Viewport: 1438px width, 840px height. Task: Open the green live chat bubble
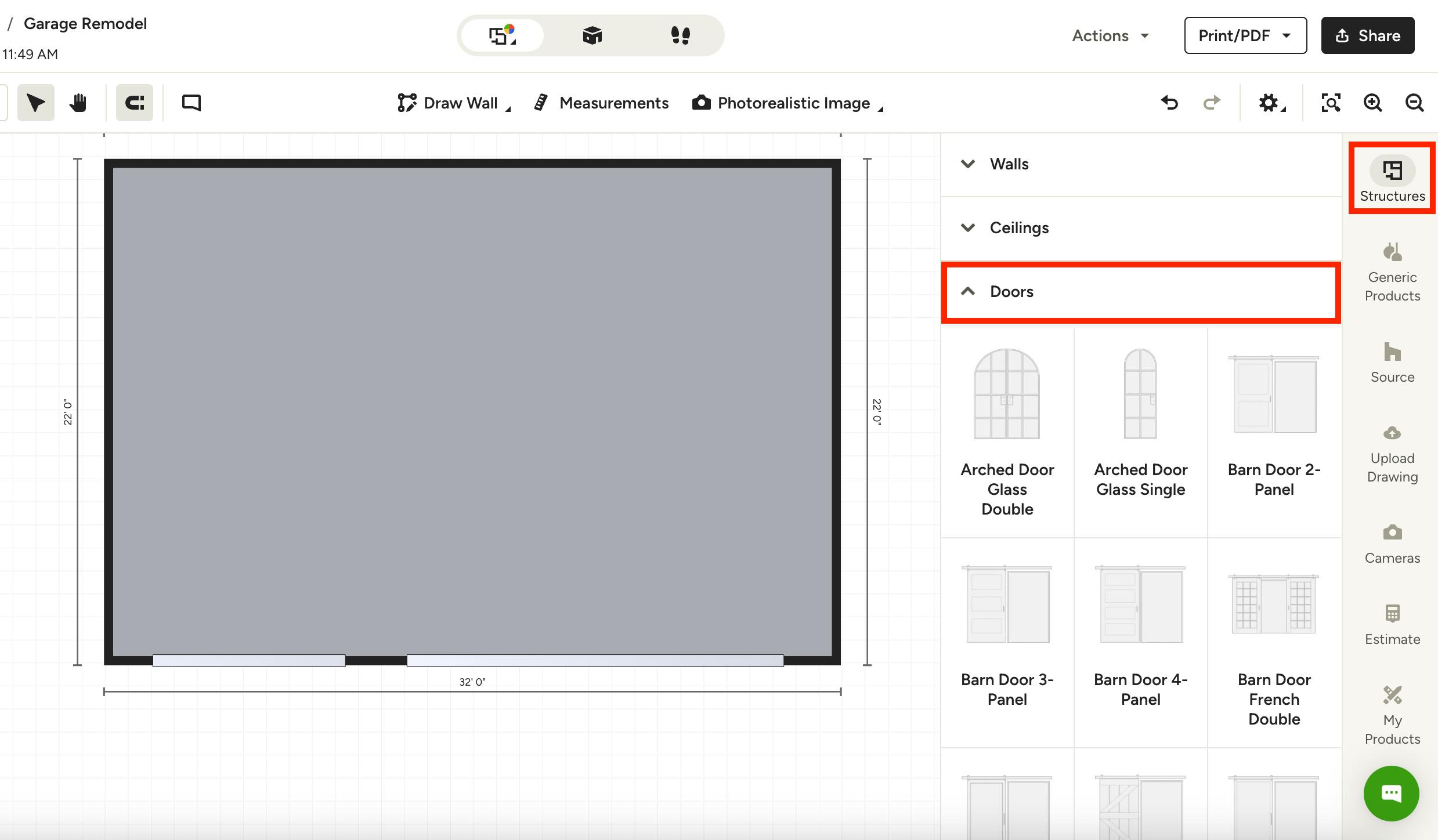(x=1391, y=793)
